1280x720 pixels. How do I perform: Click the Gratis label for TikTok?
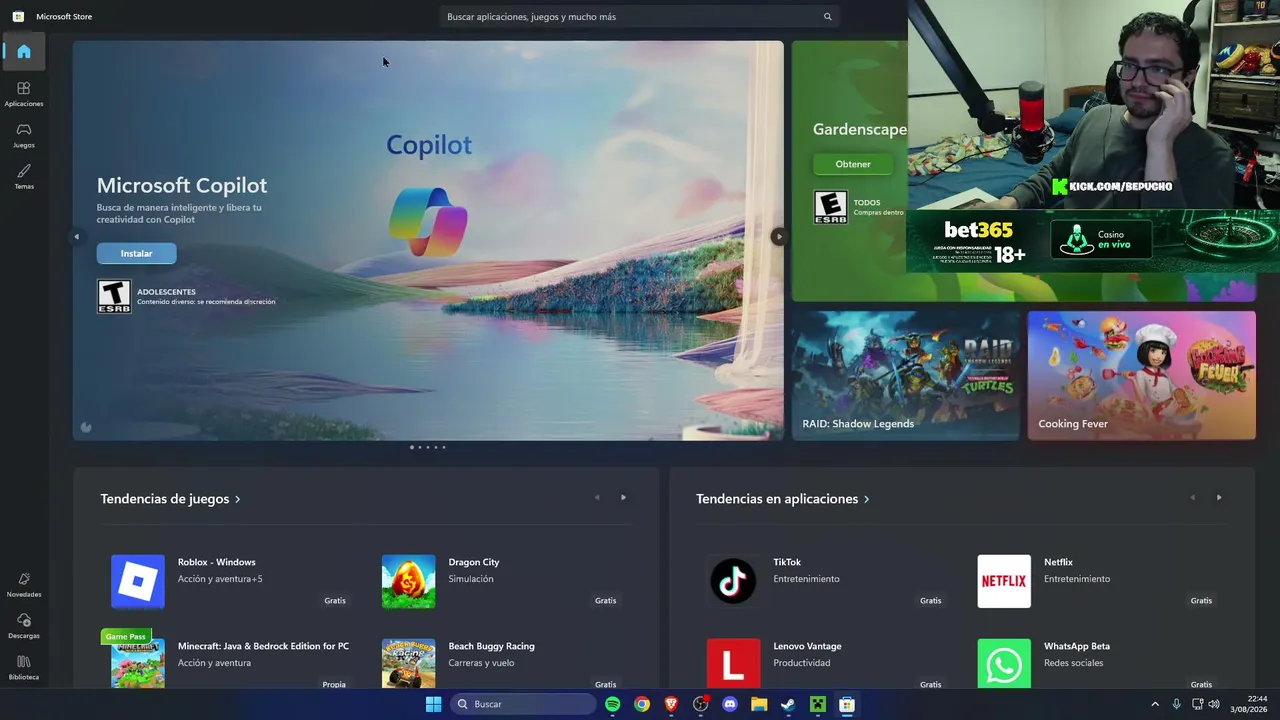(x=930, y=601)
